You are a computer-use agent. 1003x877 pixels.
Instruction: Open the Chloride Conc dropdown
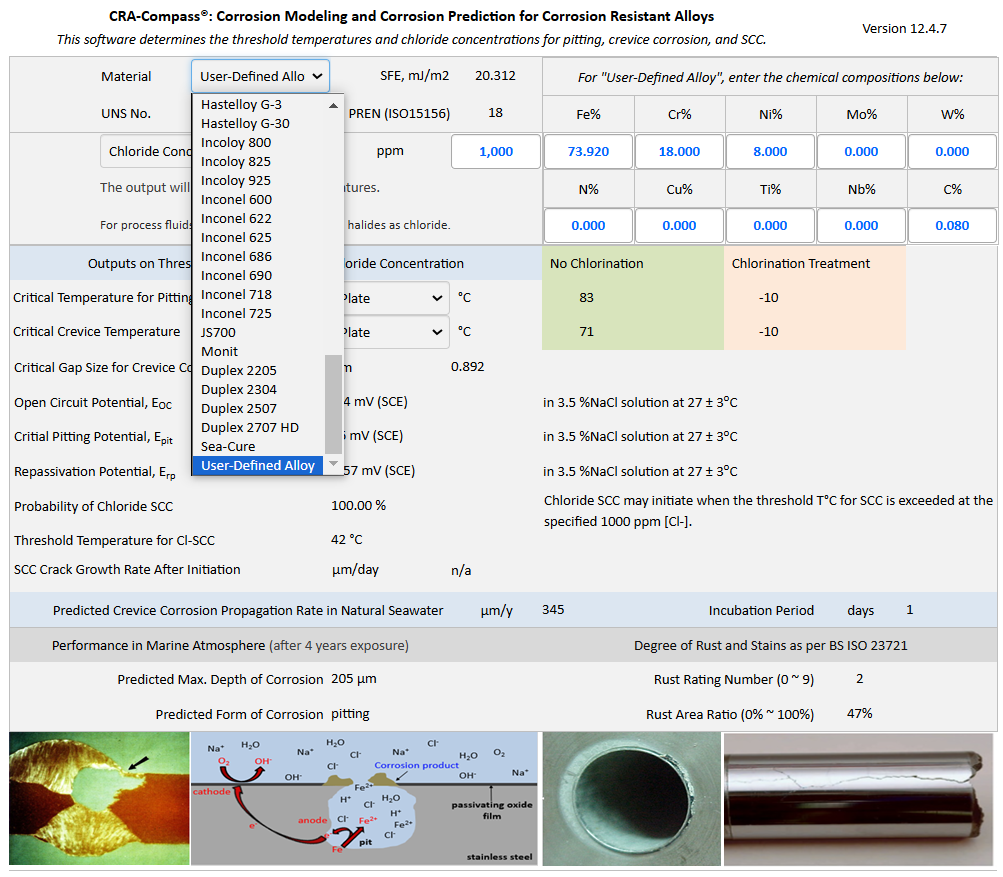pos(148,152)
